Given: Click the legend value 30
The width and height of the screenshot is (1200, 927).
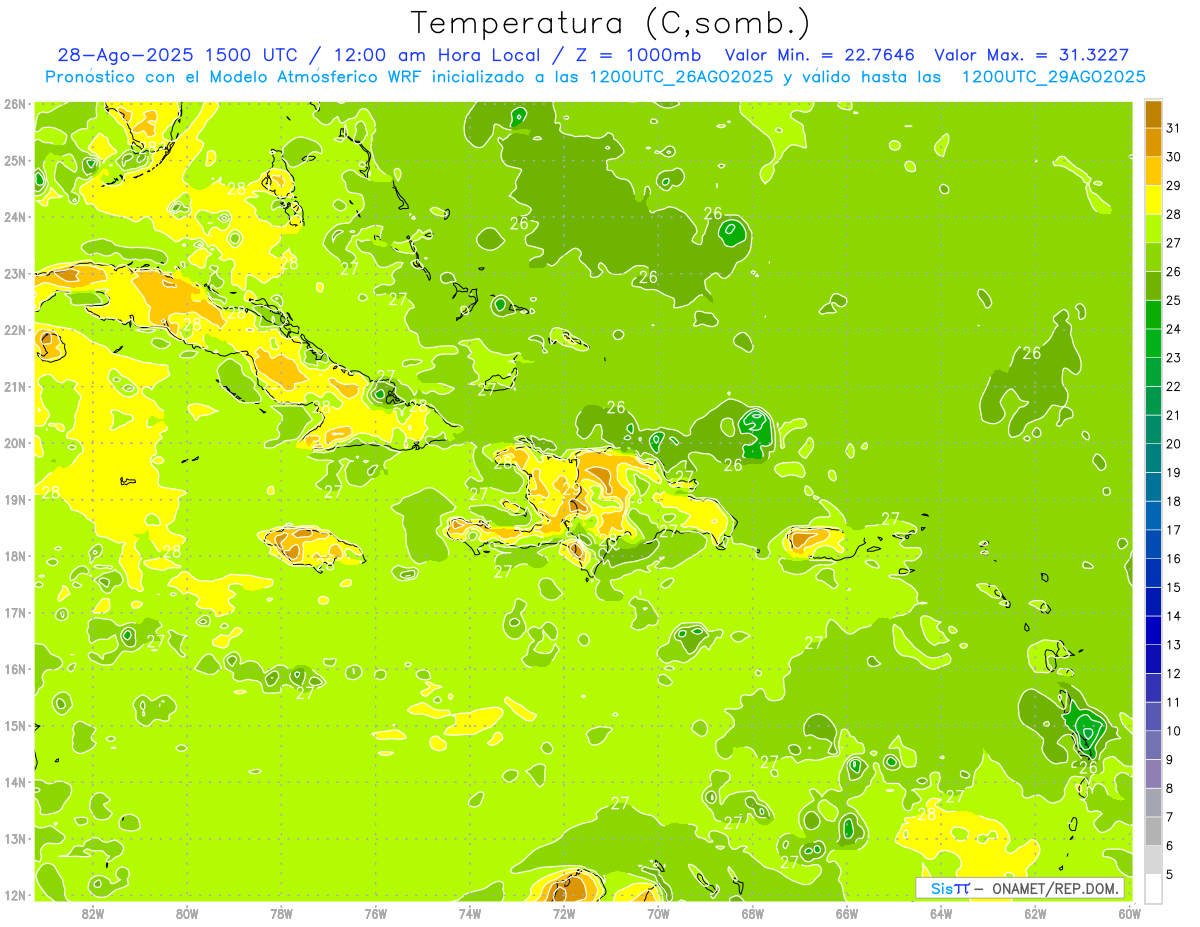Looking at the screenshot, I should pyautogui.click(x=1174, y=156).
